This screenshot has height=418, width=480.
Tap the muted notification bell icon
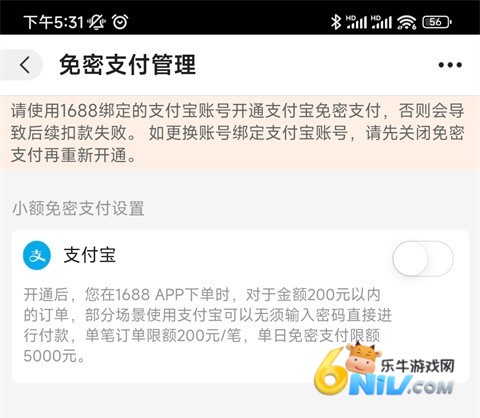point(96,22)
